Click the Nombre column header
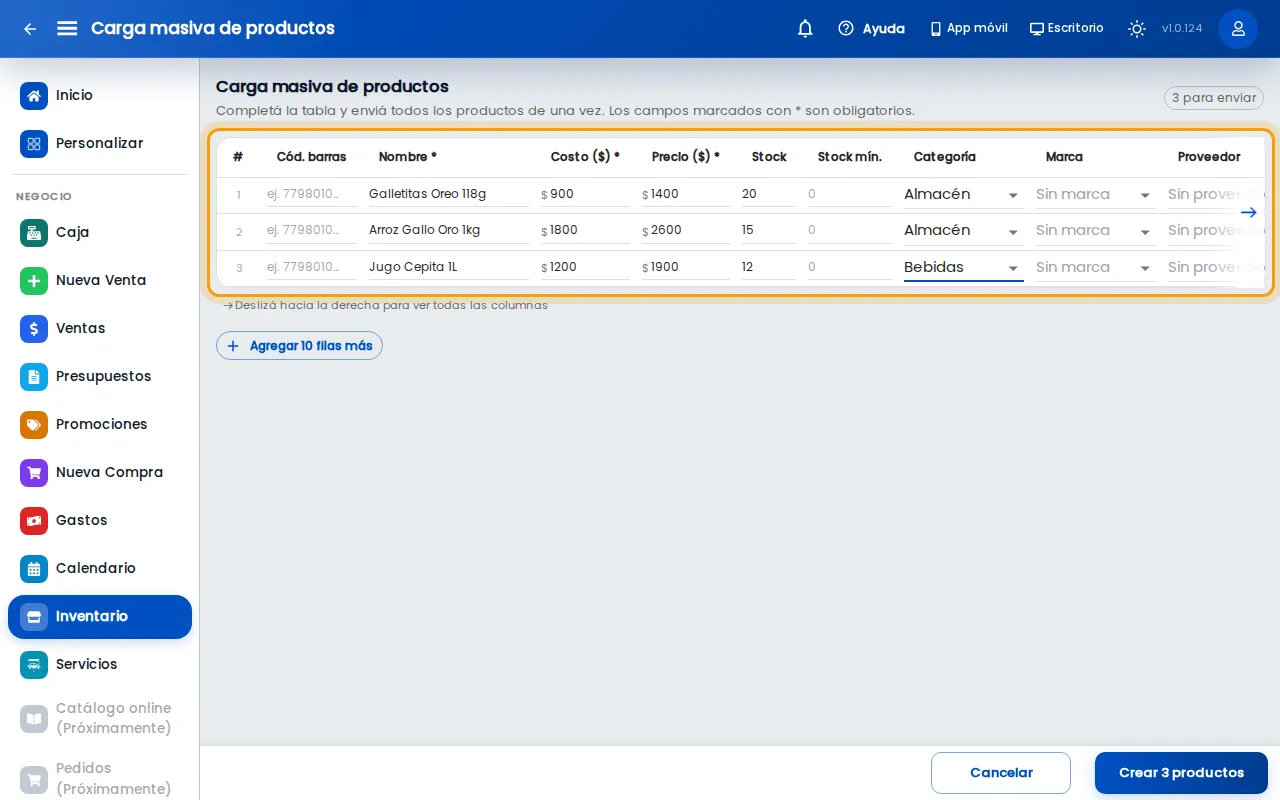This screenshot has width=1280, height=800. pyautogui.click(x=408, y=157)
